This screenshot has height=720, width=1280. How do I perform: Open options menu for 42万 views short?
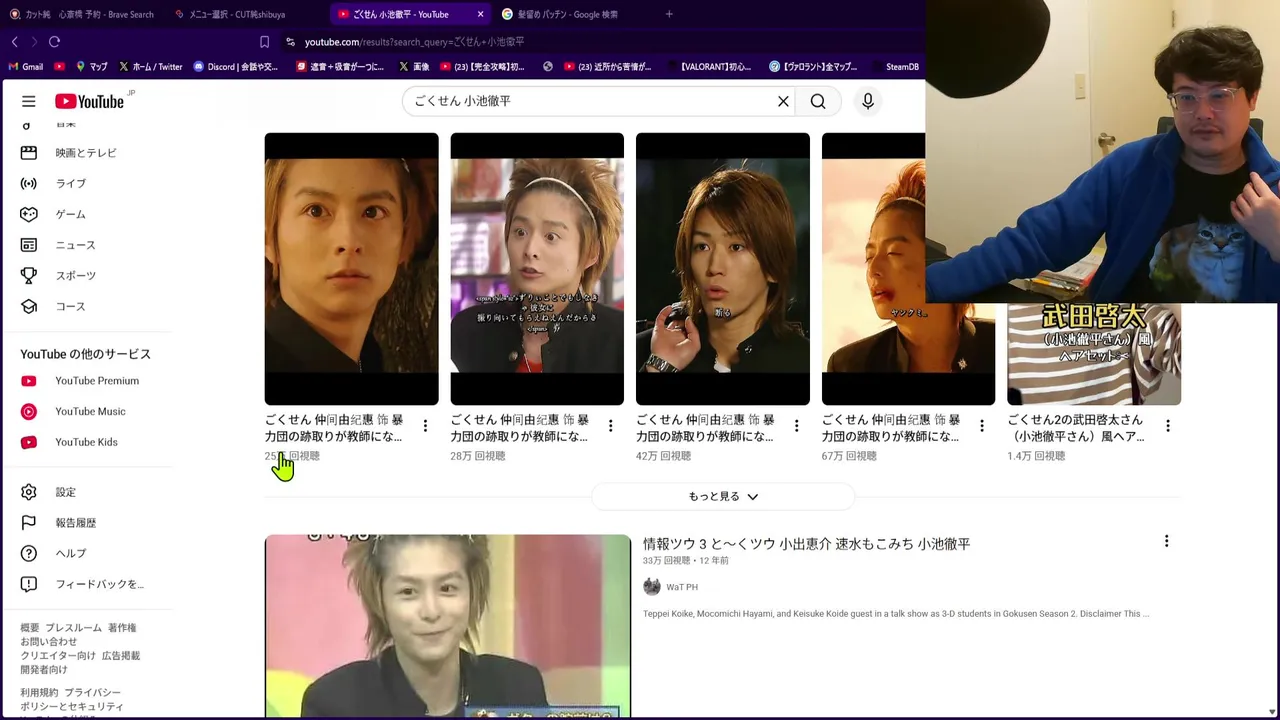[796, 426]
